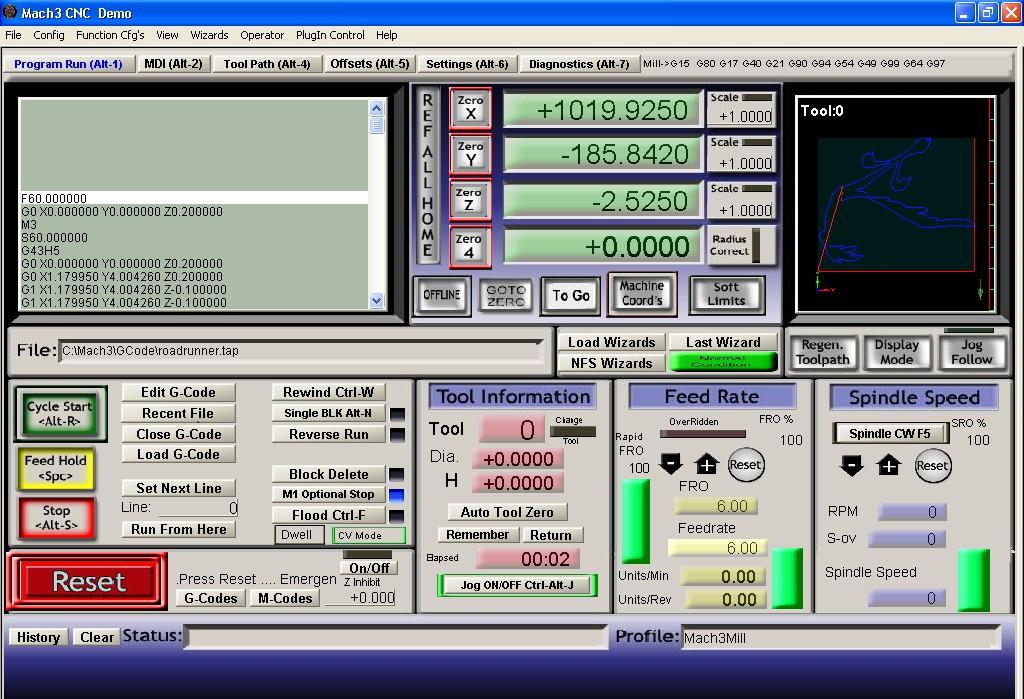This screenshot has height=699, width=1024.
Task: Toggle Block Delete
Action: pyautogui.click(x=328, y=474)
